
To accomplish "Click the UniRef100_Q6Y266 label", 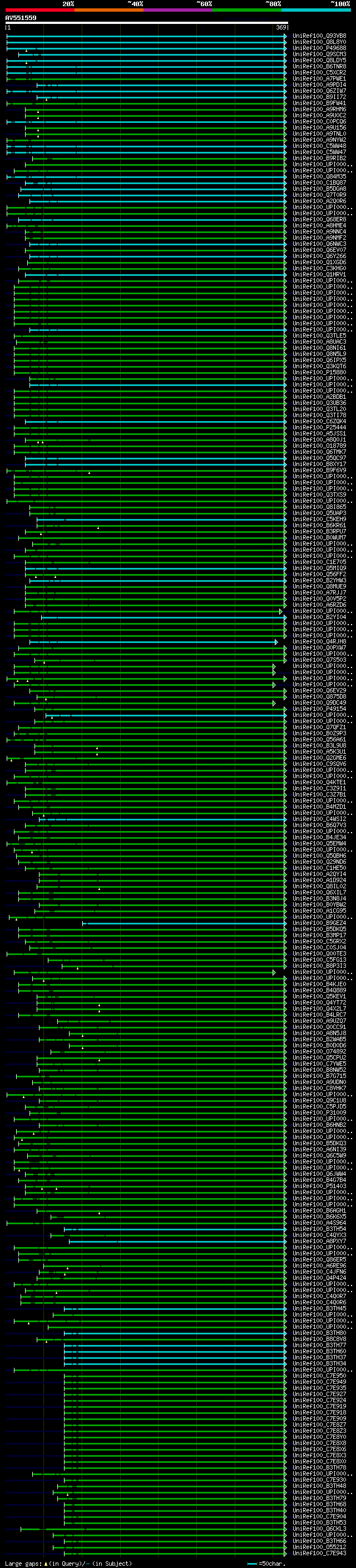I will coord(319,256).
